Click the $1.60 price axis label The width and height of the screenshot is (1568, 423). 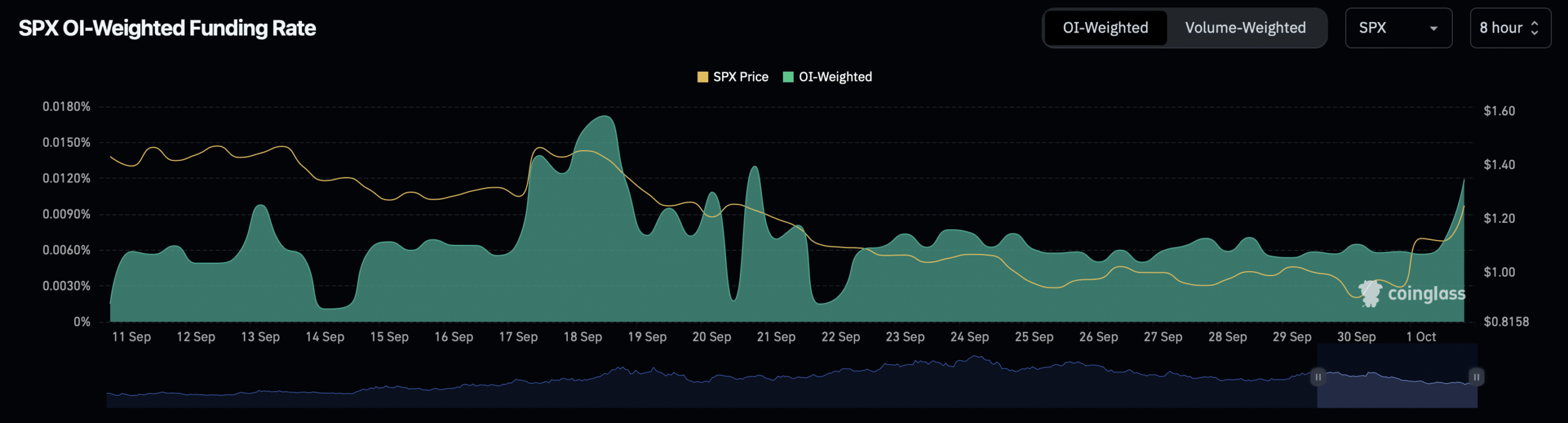click(1499, 111)
